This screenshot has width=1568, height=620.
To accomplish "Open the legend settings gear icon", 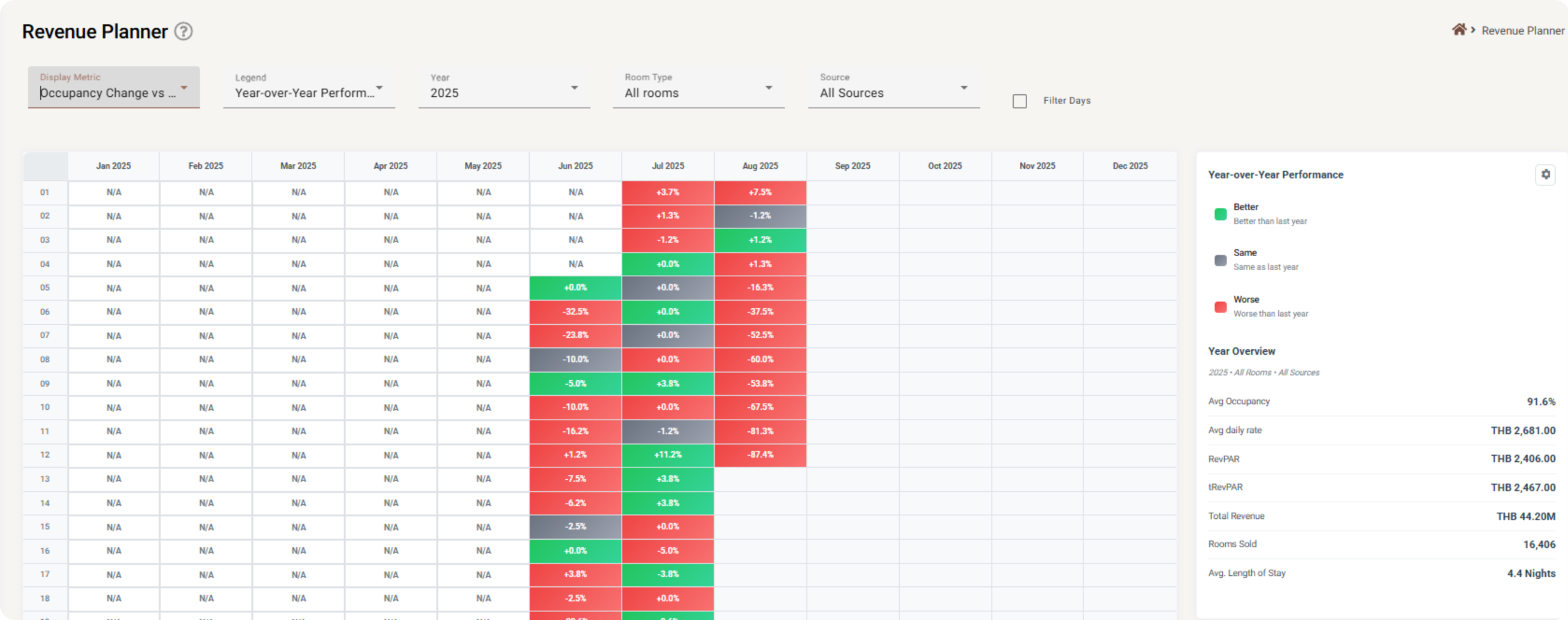I will point(1545,175).
